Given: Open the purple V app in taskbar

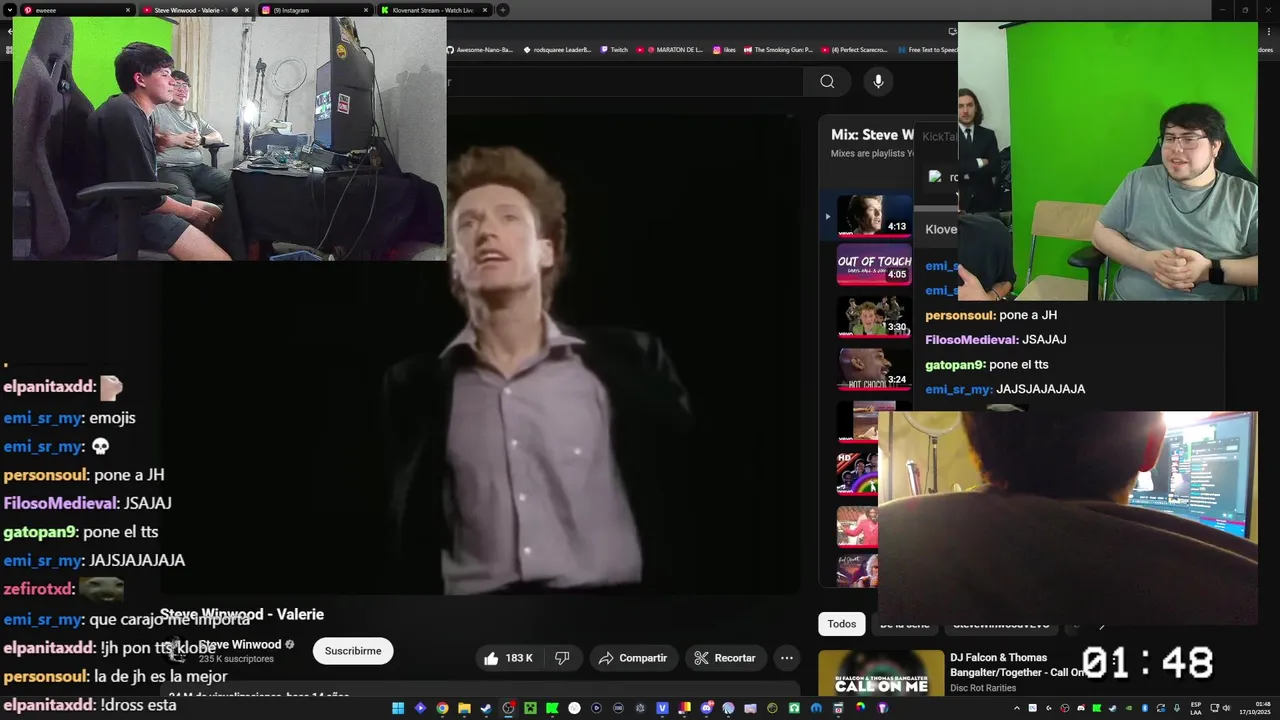Looking at the screenshot, I should (x=662, y=708).
